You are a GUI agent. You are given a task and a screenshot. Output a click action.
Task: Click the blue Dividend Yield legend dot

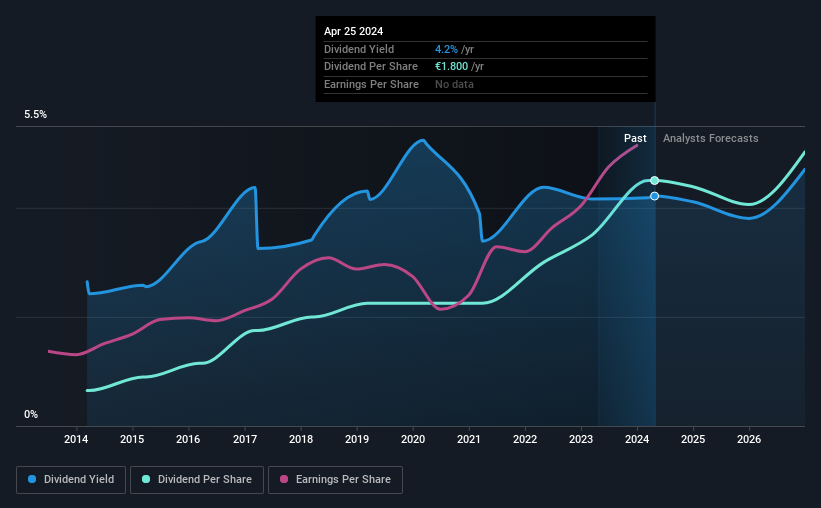point(32,479)
